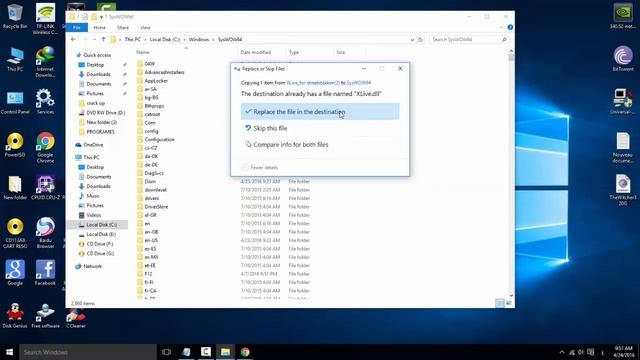This screenshot has height=360, width=640.
Task: Open the Share ribbon tab
Action: (x=122, y=27)
